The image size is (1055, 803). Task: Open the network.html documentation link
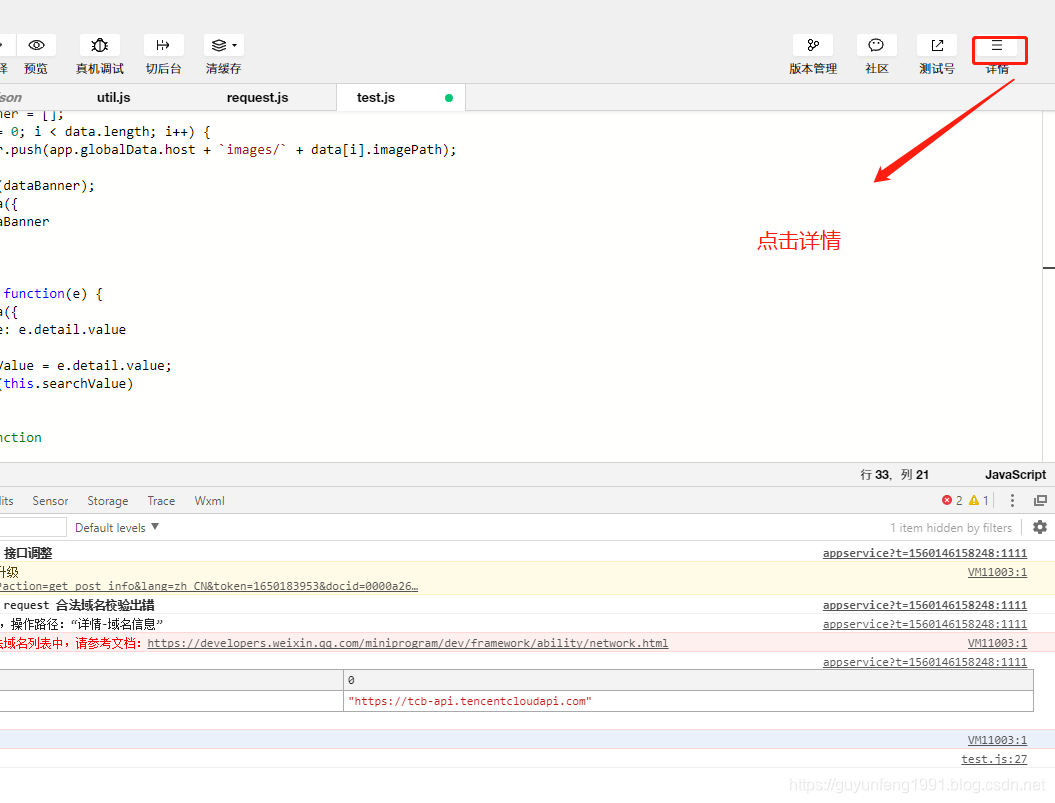click(x=408, y=643)
